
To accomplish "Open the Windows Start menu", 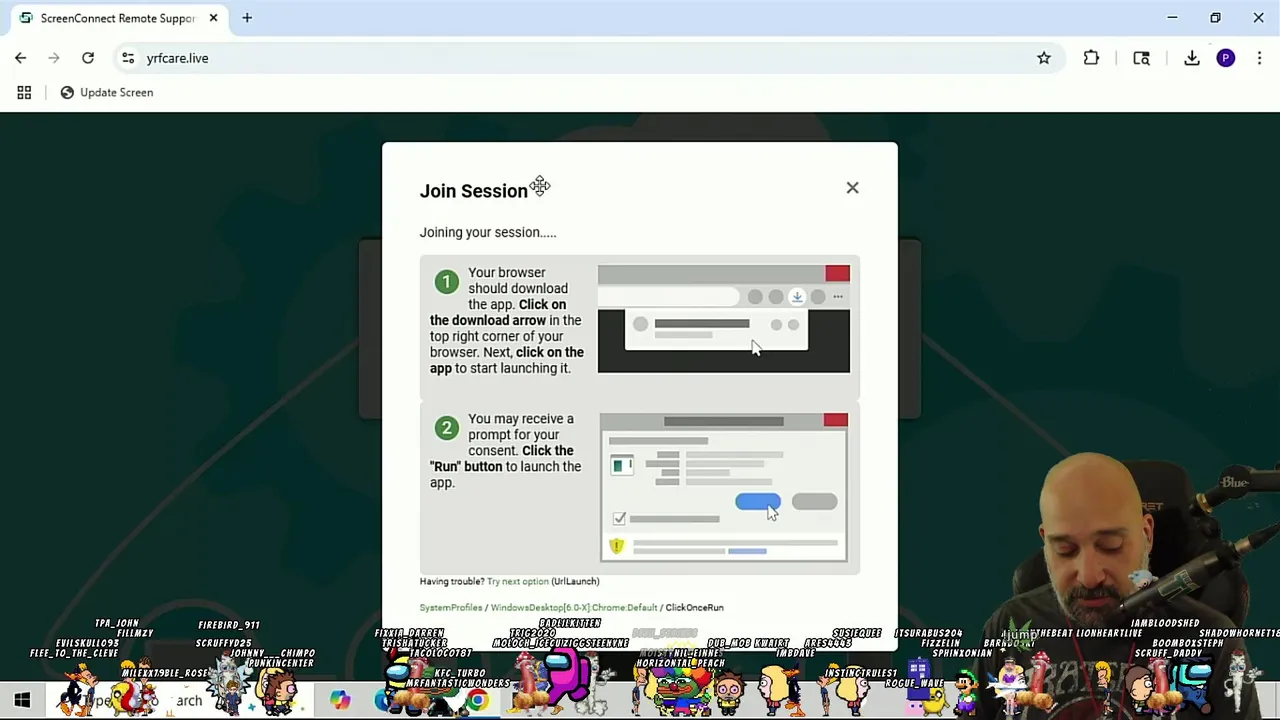I will click(22, 700).
